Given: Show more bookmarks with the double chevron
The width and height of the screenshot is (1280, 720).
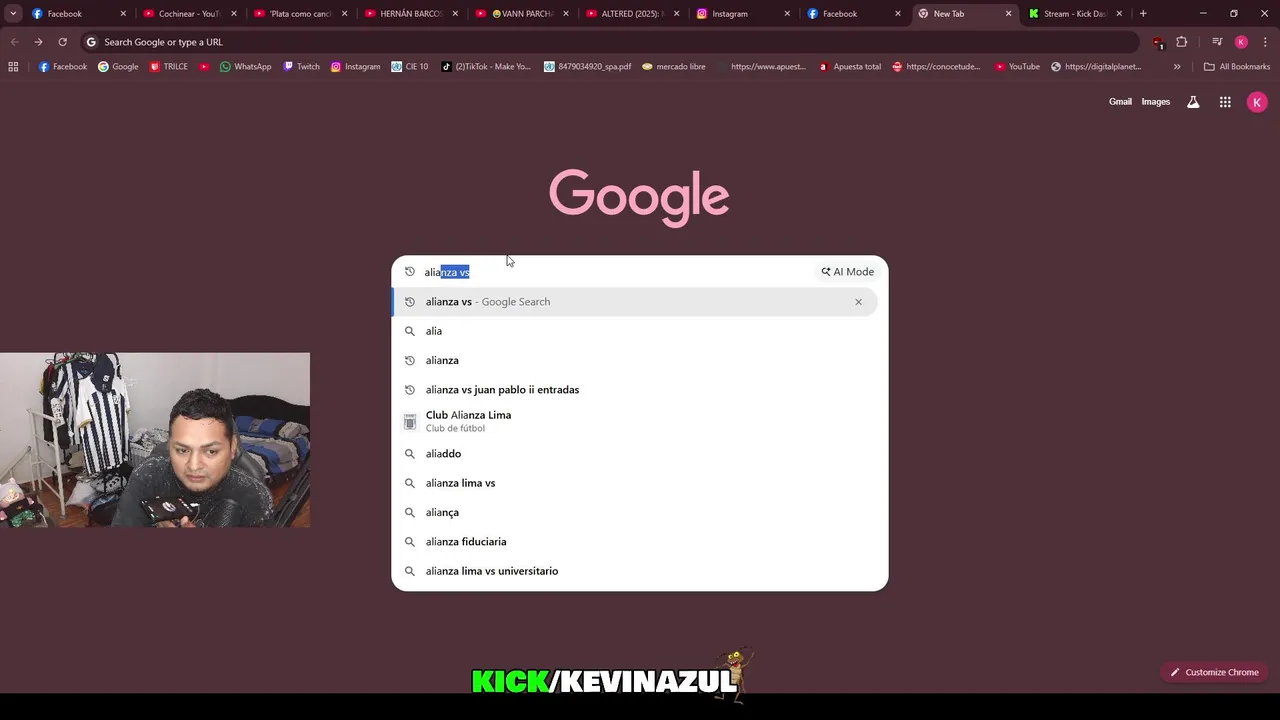Looking at the screenshot, I should click(1177, 67).
